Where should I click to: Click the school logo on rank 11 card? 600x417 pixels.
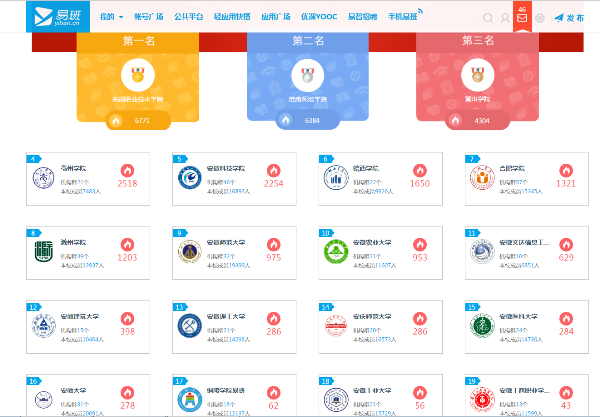click(482, 252)
